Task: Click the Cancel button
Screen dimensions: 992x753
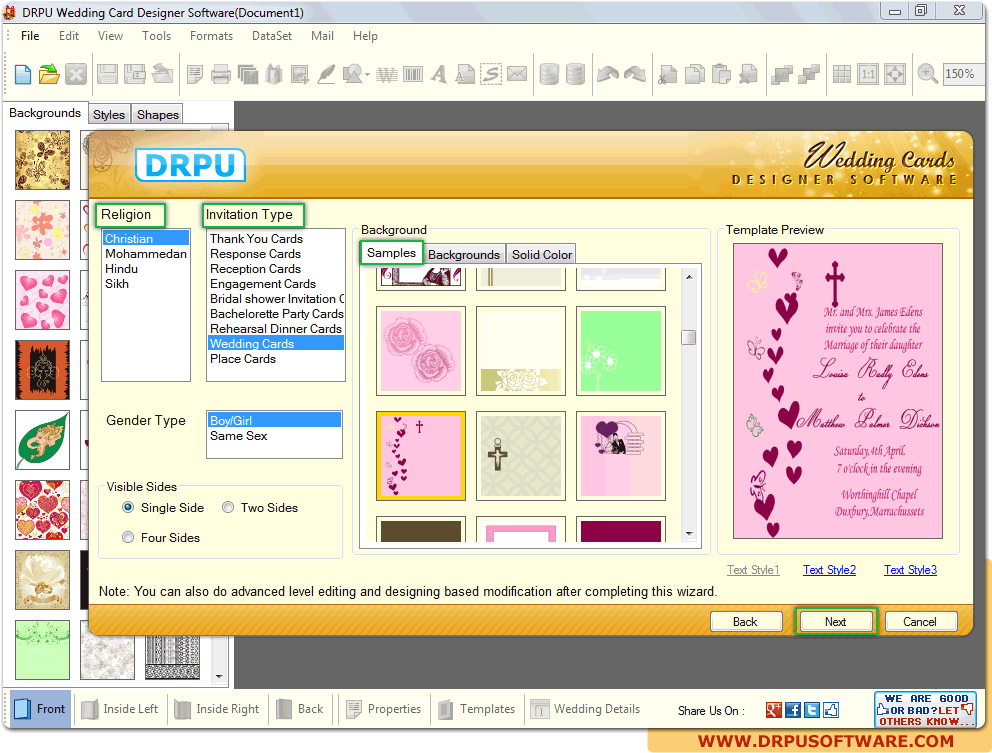Action: [x=920, y=621]
